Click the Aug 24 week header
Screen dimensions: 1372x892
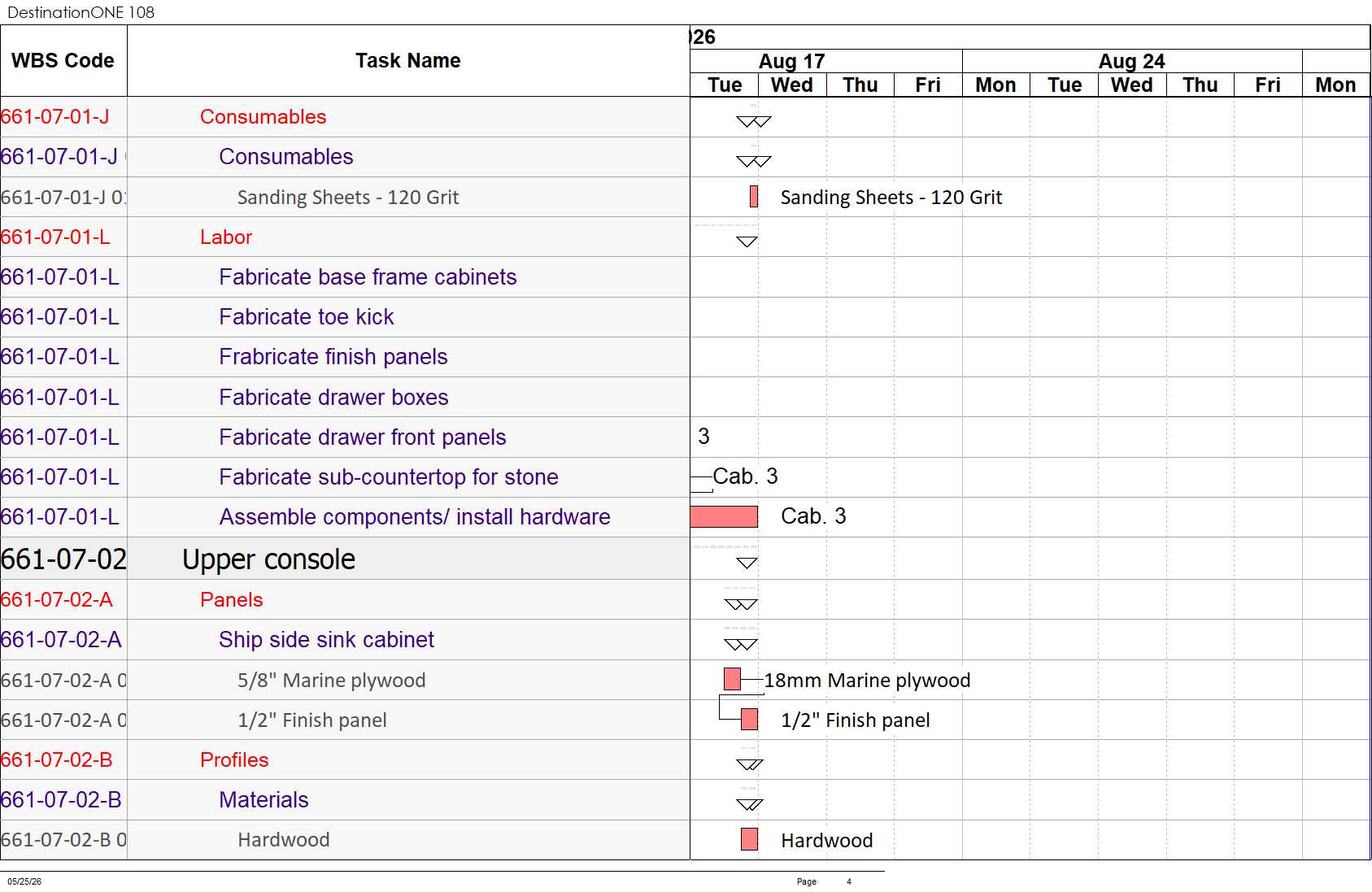click(1132, 61)
